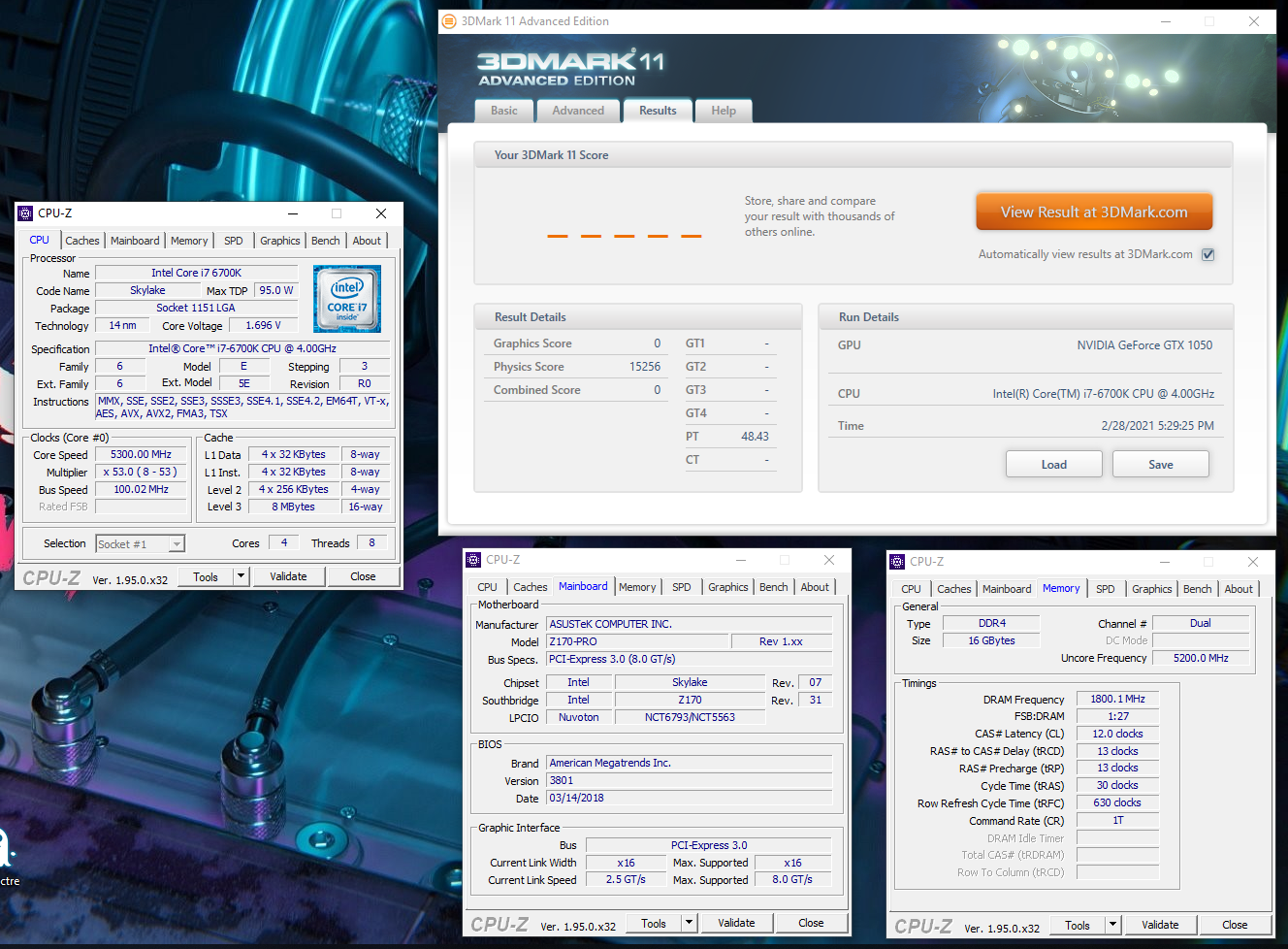Screen dimensions: 1288x949
Task: Click Close button in CPU-Z mainboard window
Action: pos(811,923)
